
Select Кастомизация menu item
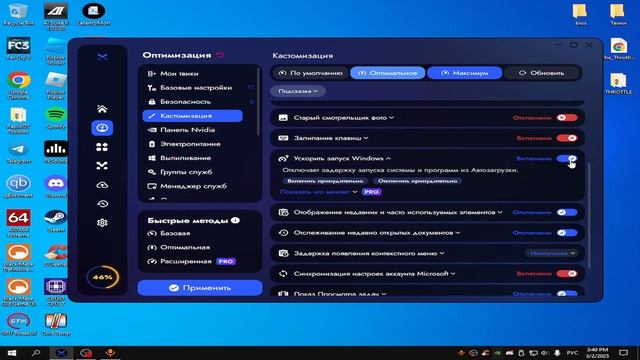193,116
